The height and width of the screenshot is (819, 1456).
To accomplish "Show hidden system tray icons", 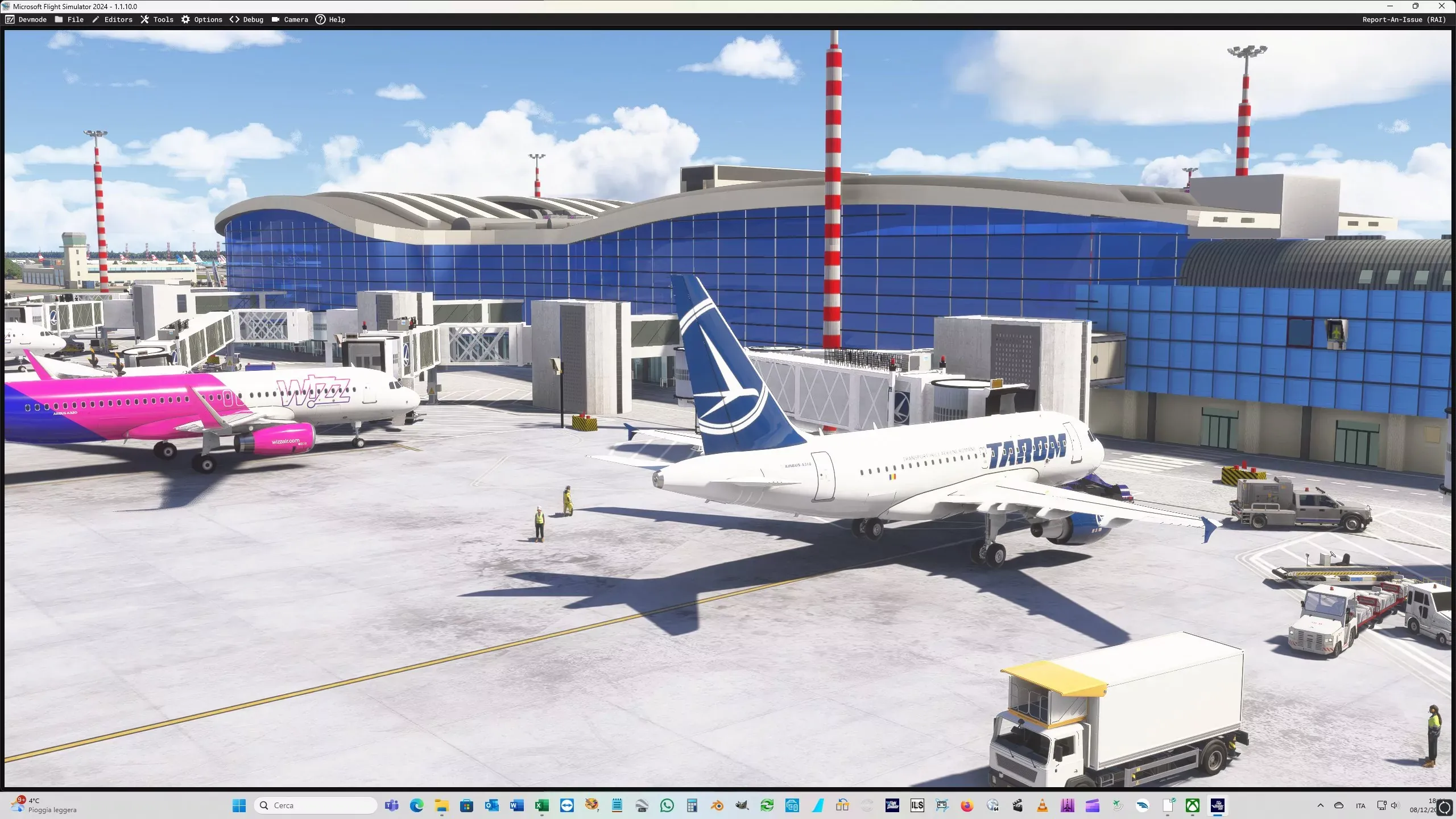I will click(x=1320, y=805).
